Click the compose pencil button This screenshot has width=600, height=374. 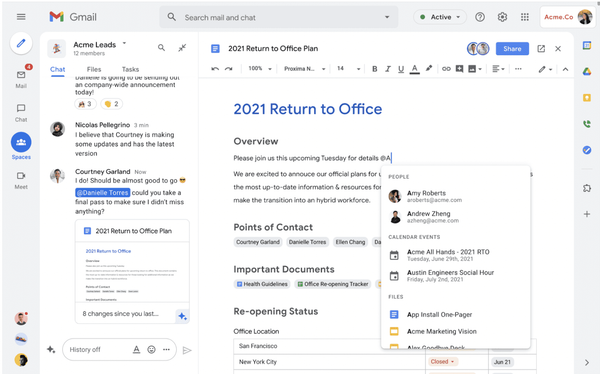21,43
